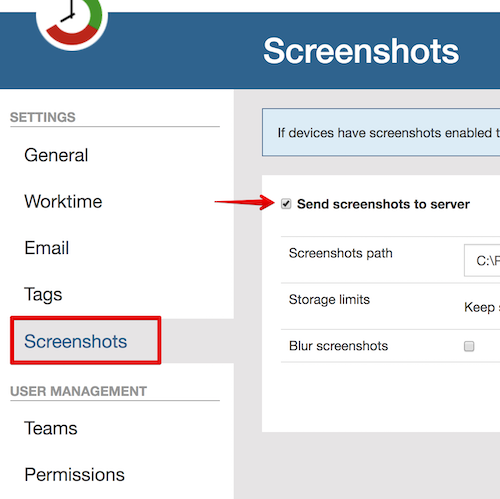
Task: Click the USER MANAGEMENT section header
Action: coord(78,391)
